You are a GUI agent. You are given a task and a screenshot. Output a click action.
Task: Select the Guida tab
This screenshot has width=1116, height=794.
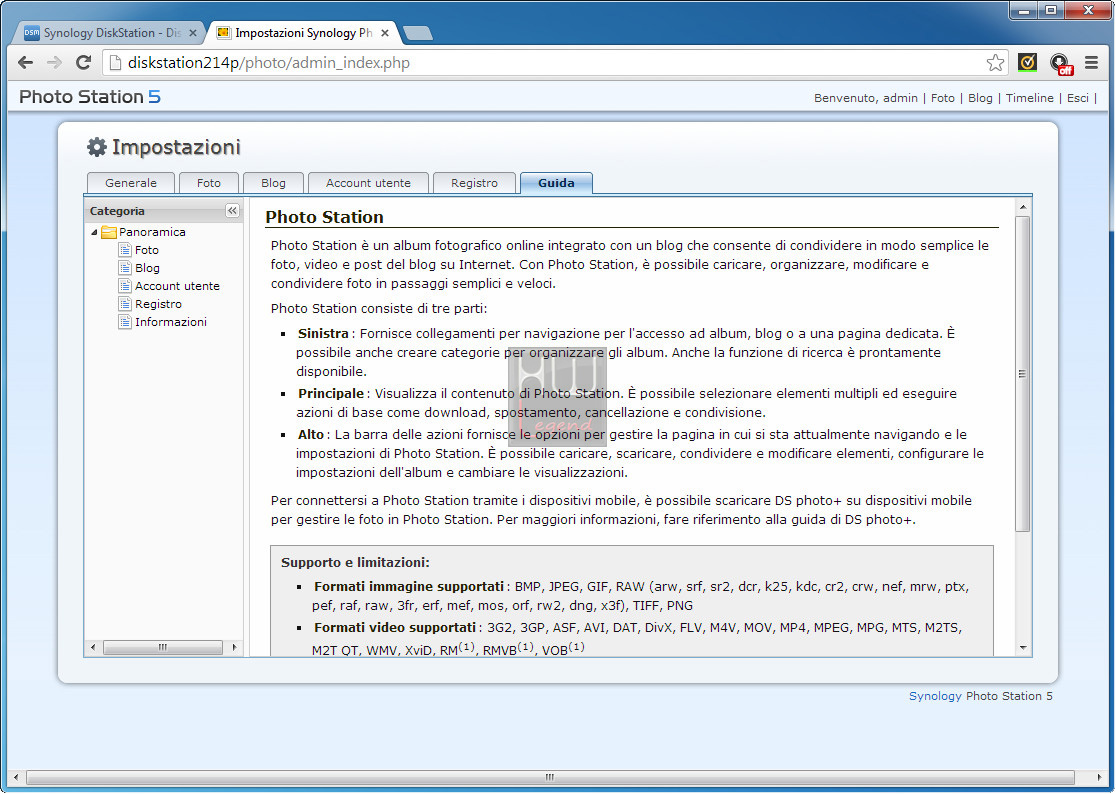[556, 183]
